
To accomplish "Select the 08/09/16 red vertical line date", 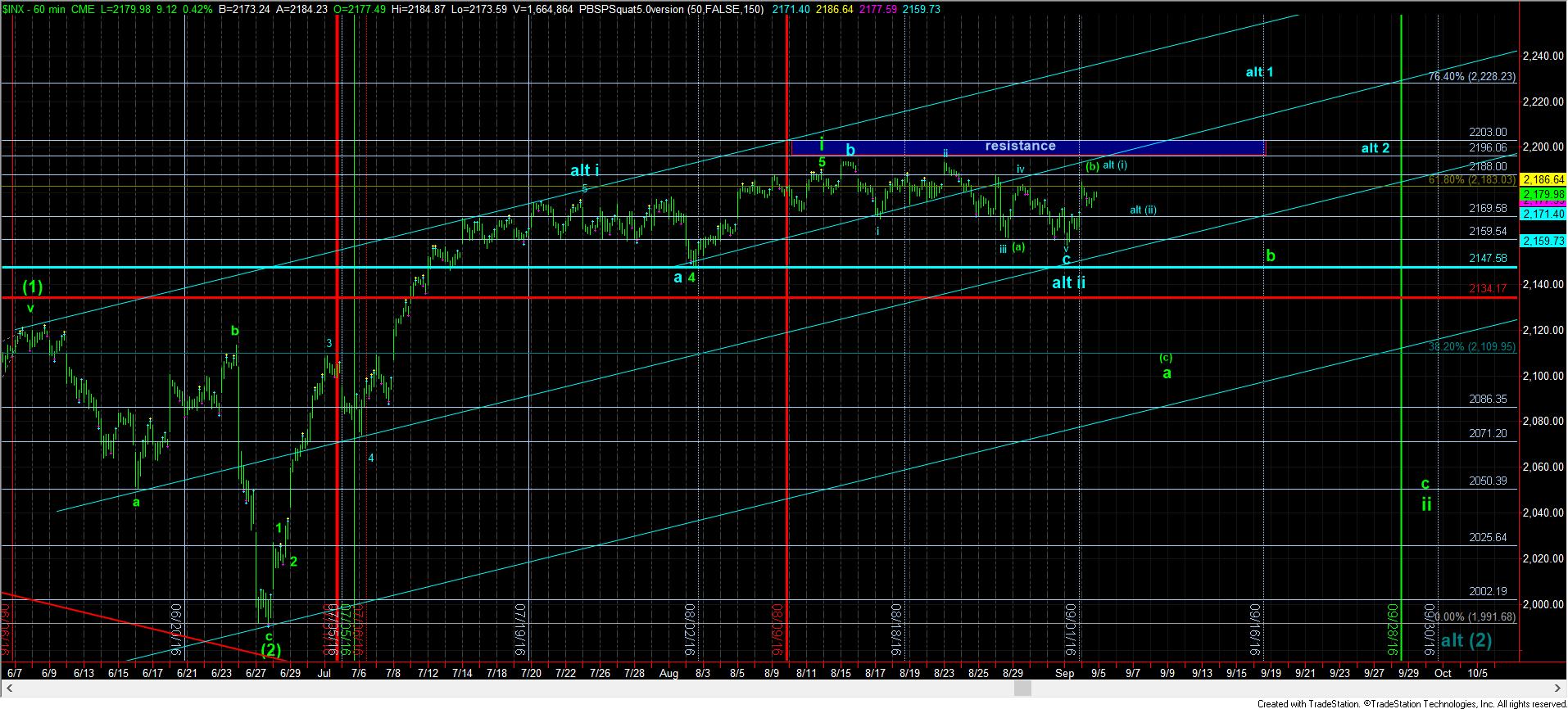I will point(777,630).
